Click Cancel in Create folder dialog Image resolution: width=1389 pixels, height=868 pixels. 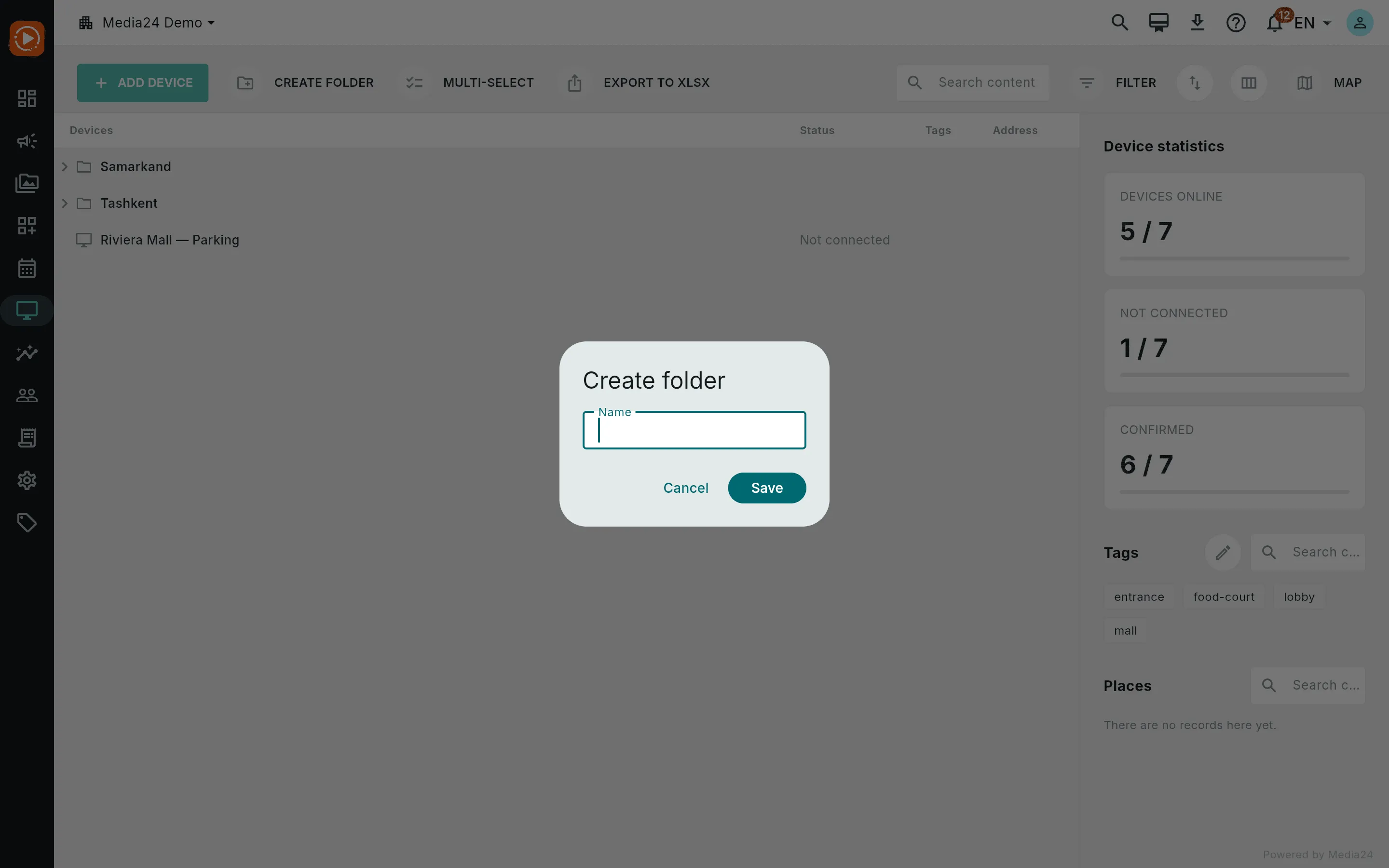[x=686, y=488]
